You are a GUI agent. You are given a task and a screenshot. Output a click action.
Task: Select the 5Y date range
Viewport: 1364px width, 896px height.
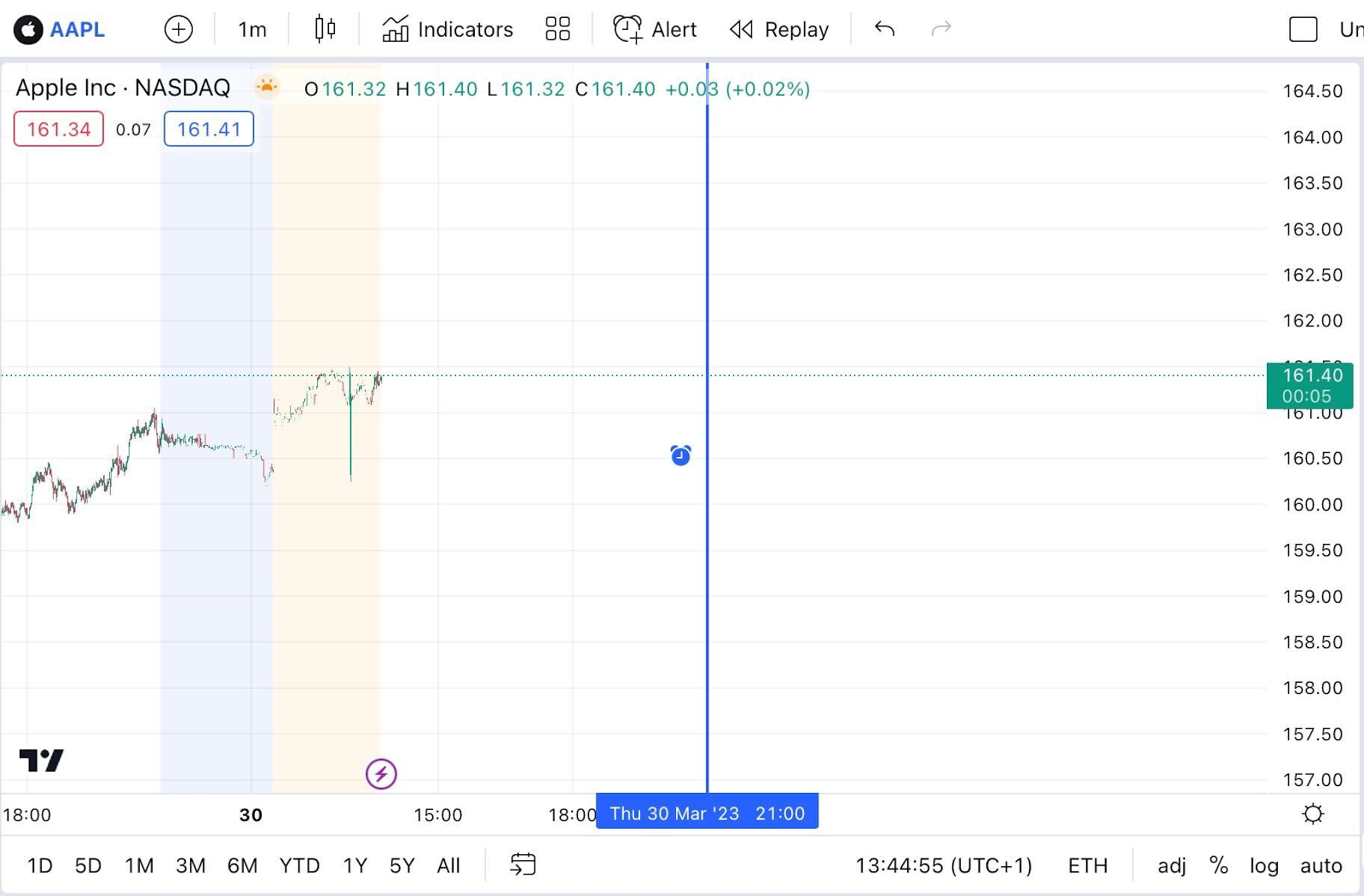pyautogui.click(x=402, y=866)
